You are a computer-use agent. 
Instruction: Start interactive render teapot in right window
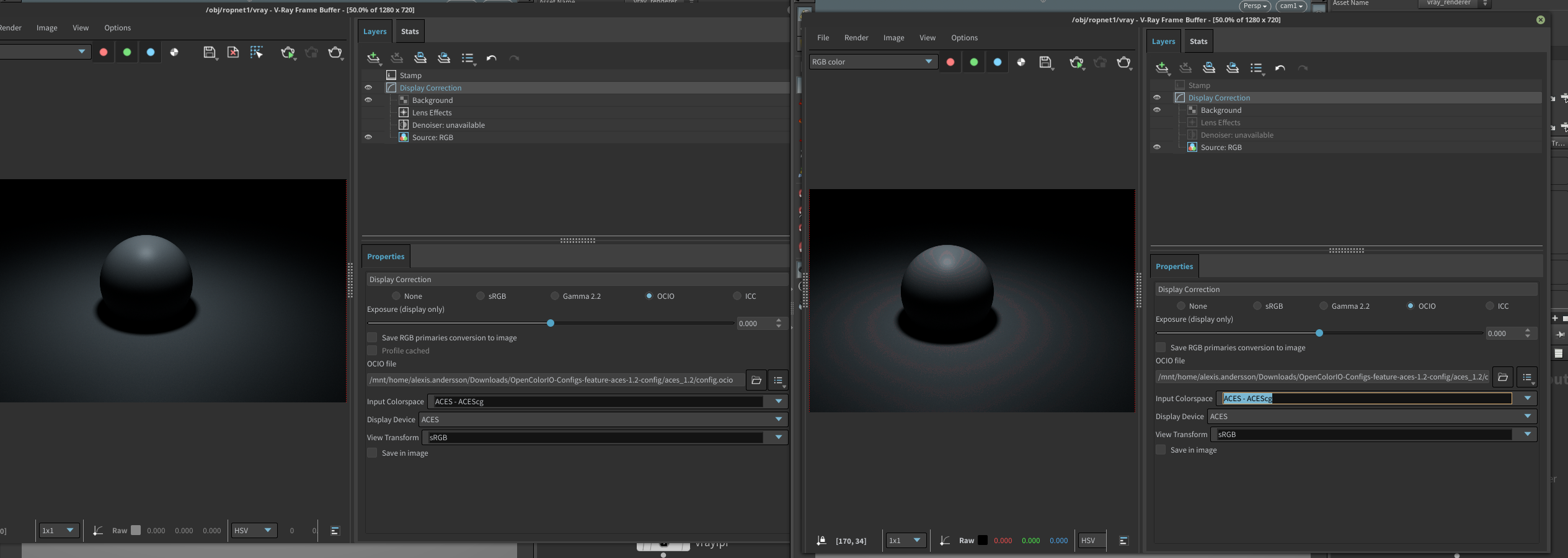tap(1076, 63)
